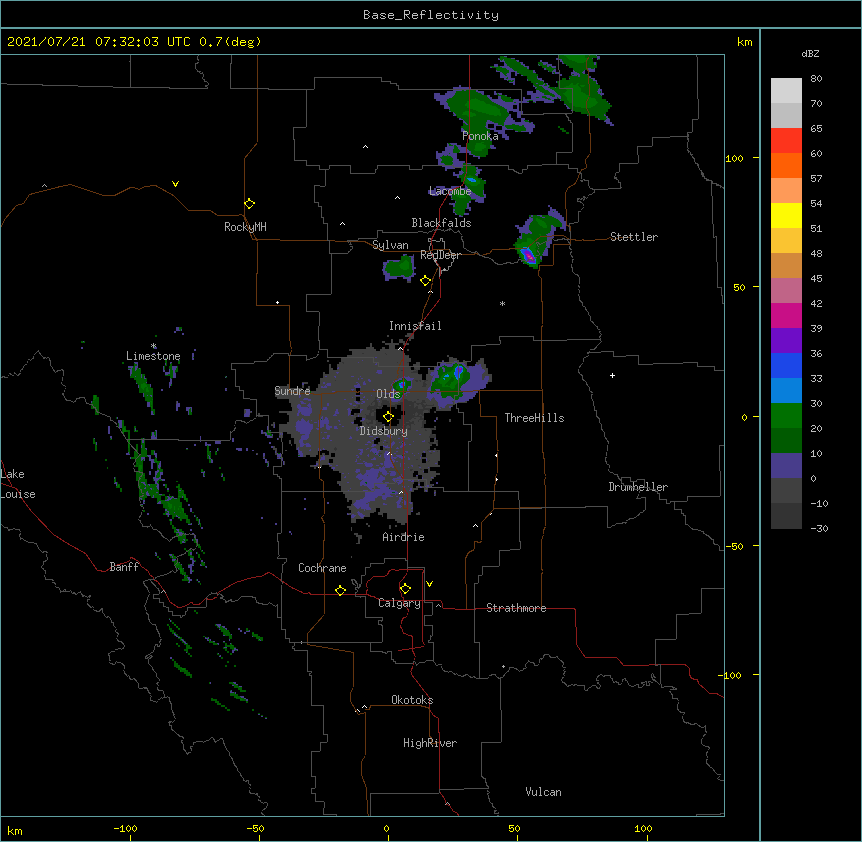Click the dBZ legend heading
The height and width of the screenshot is (842, 862).
[x=810, y=54]
